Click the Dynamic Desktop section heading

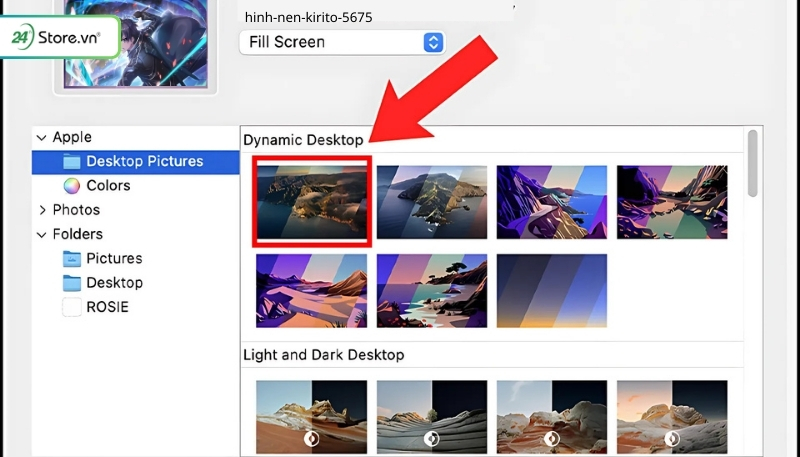tap(303, 140)
